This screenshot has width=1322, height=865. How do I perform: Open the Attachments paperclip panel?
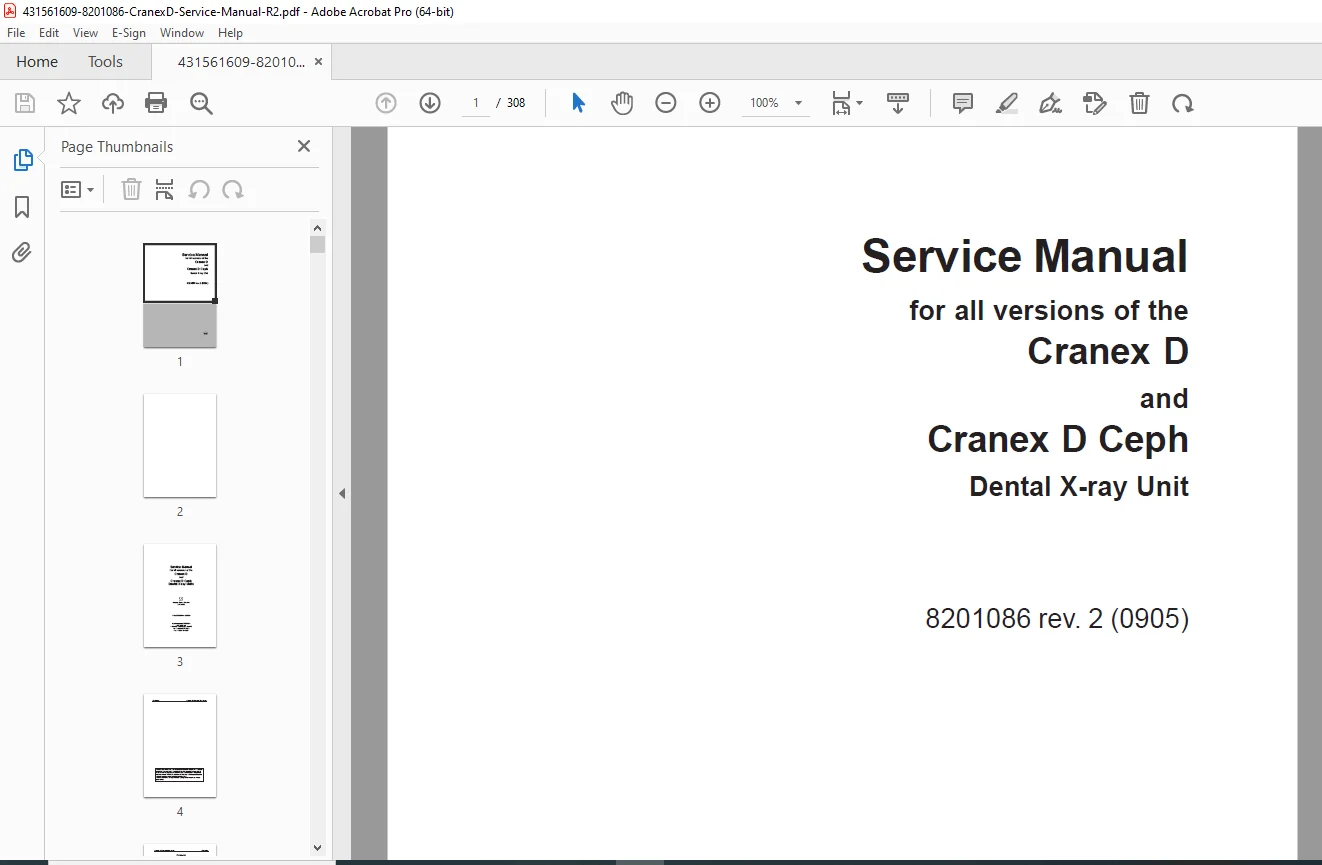(22, 252)
